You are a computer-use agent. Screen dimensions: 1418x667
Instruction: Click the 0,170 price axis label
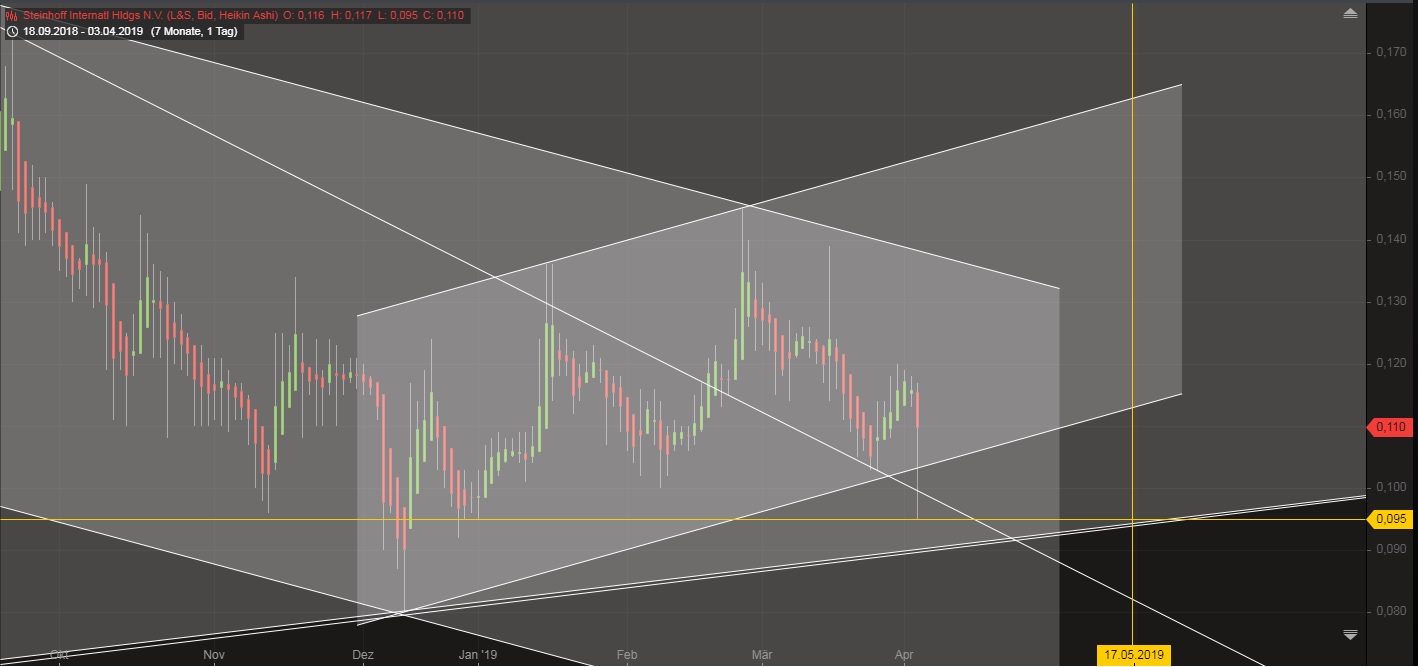click(1391, 52)
